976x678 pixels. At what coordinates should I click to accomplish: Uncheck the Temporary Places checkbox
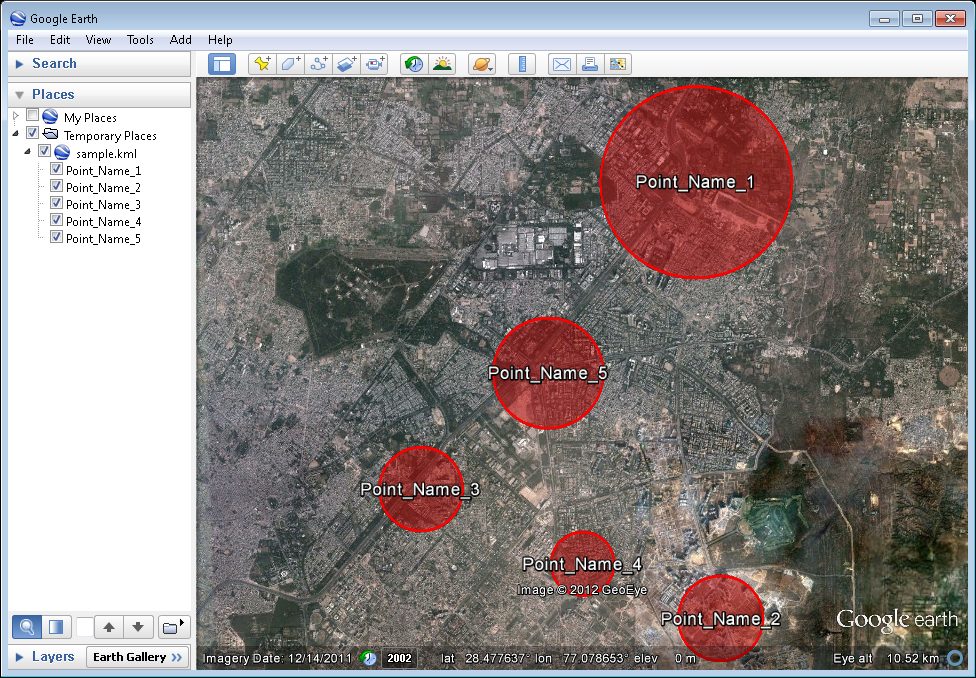32,133
